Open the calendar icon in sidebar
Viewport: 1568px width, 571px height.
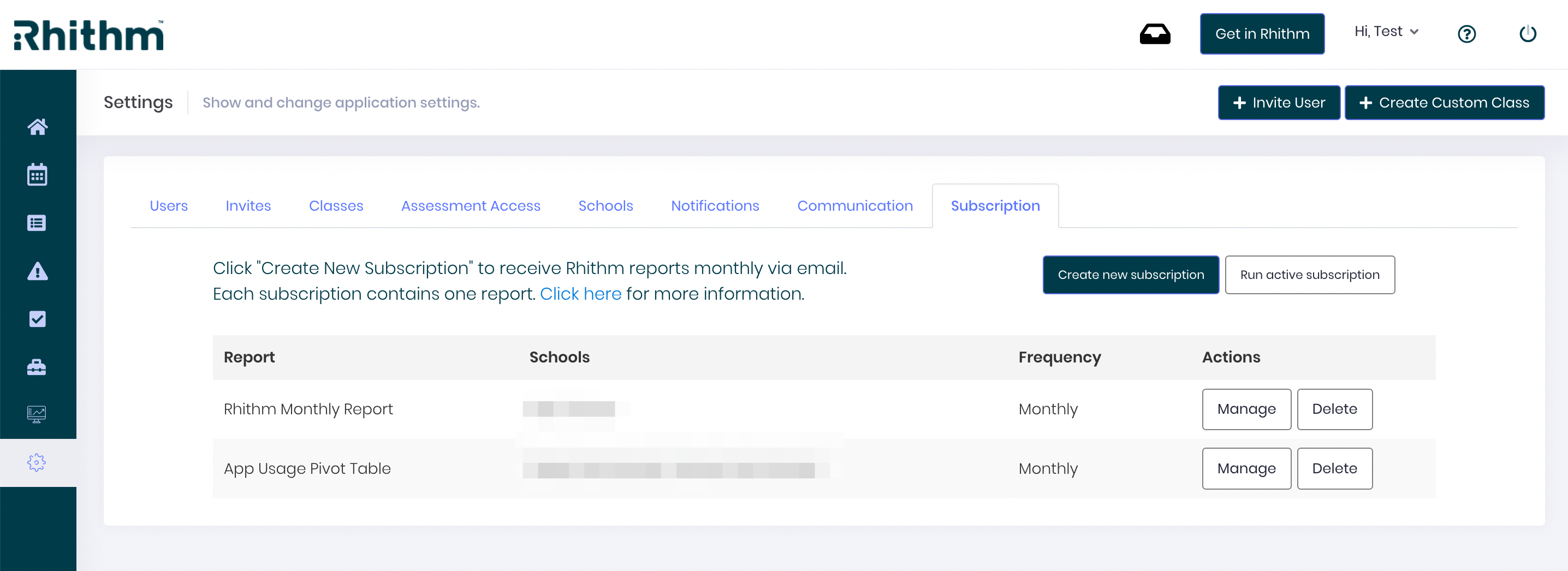(x=37, y=175)
